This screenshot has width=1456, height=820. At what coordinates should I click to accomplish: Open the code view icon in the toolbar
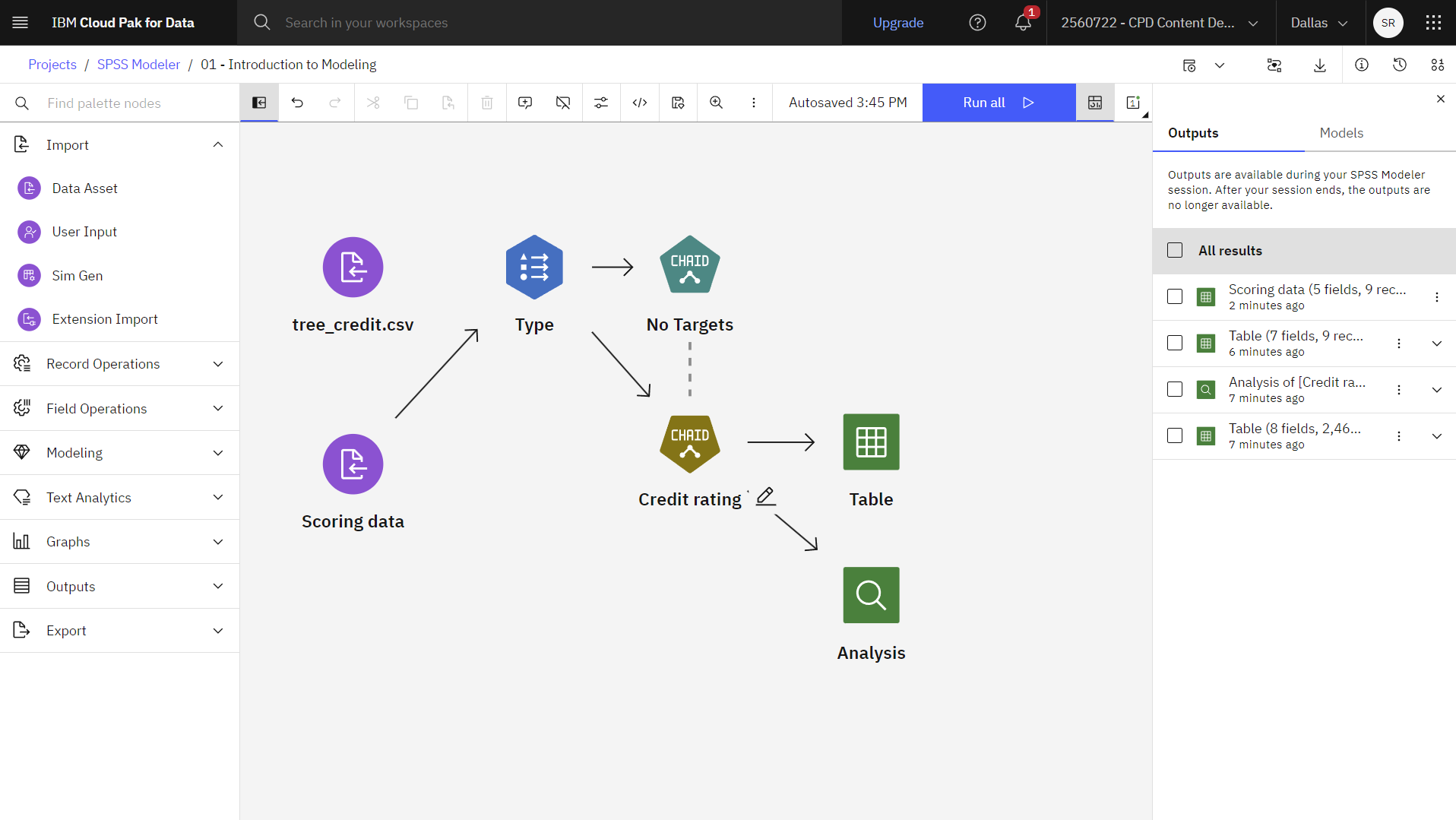(640, 103)
